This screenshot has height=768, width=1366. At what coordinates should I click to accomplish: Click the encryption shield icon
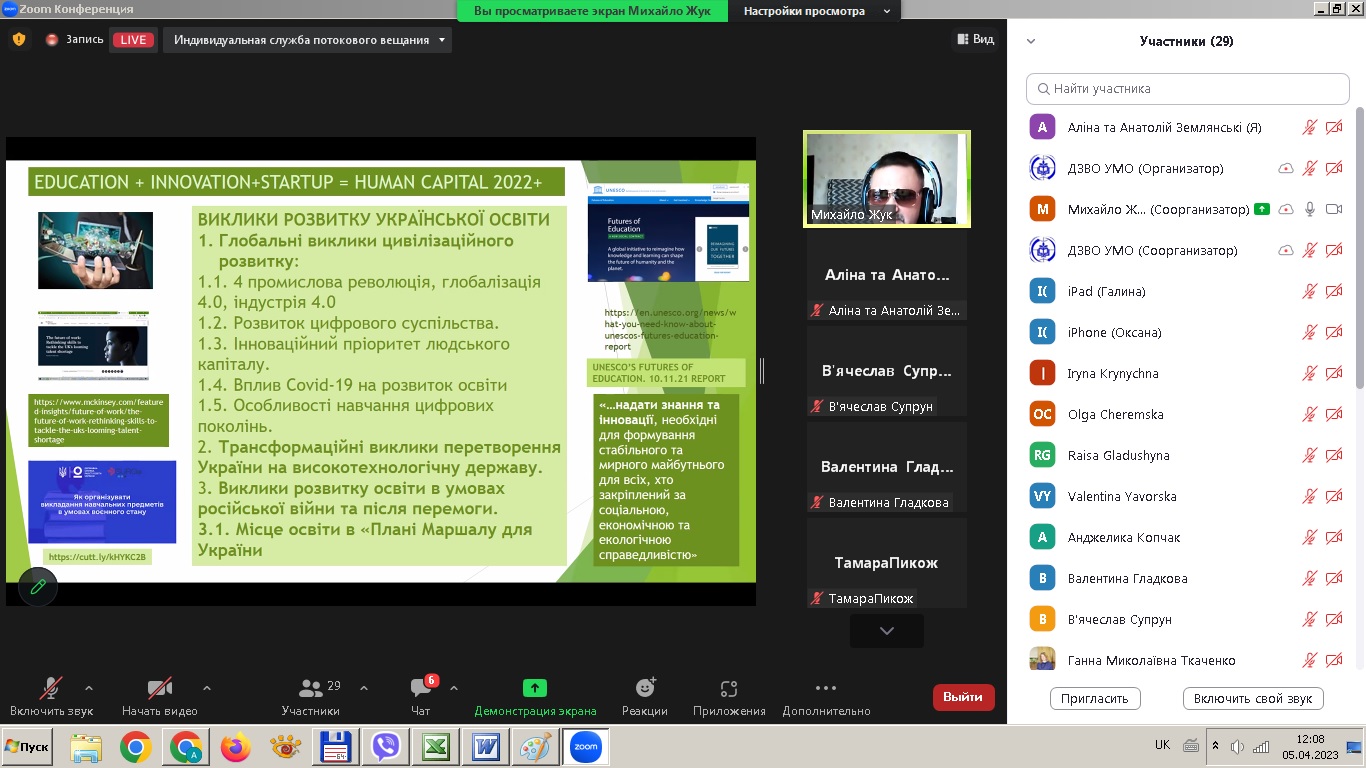pos(19,40)
